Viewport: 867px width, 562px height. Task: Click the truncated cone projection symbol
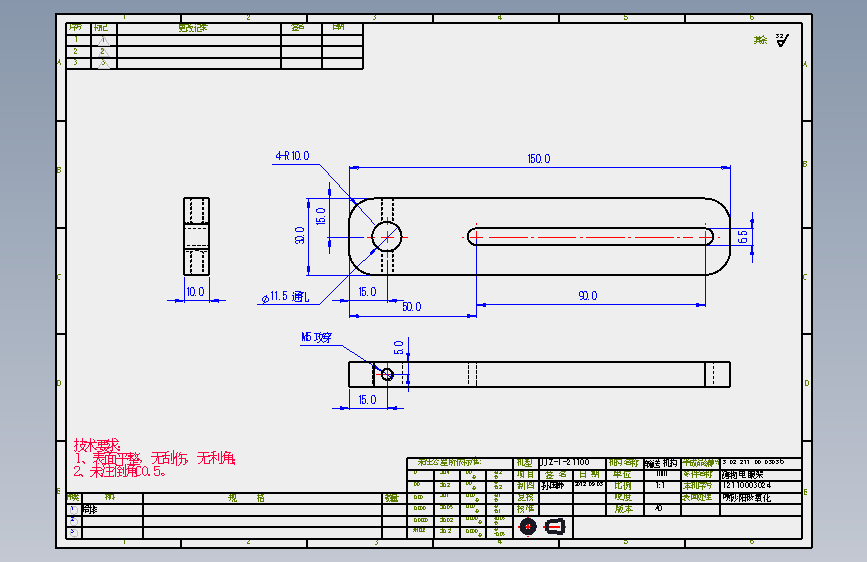point(555,527)
